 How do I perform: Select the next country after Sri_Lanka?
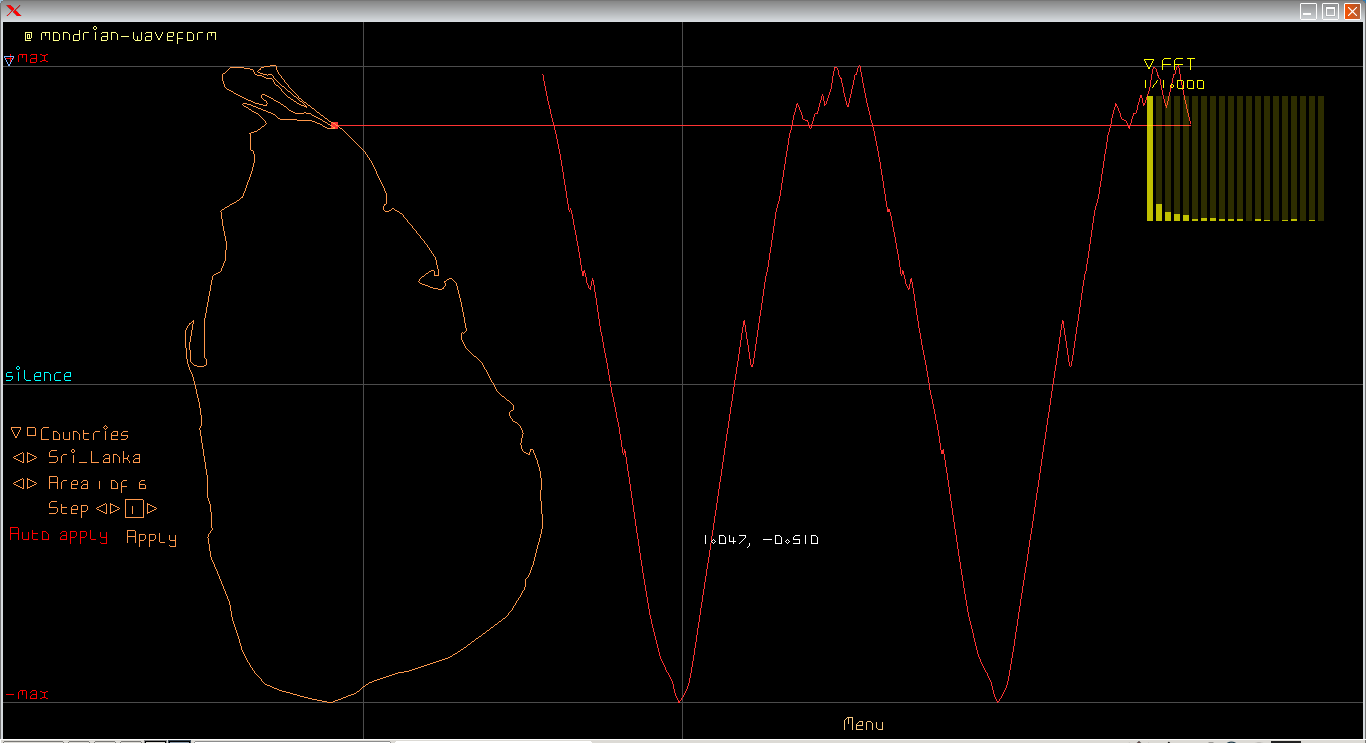click(32, 457)
